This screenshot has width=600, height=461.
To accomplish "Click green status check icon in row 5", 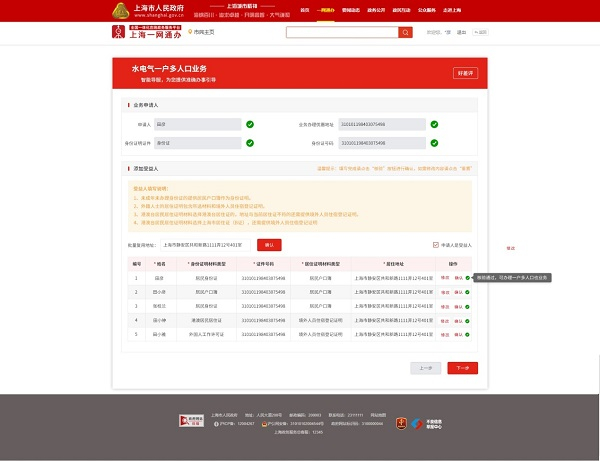I will [468, 335].
